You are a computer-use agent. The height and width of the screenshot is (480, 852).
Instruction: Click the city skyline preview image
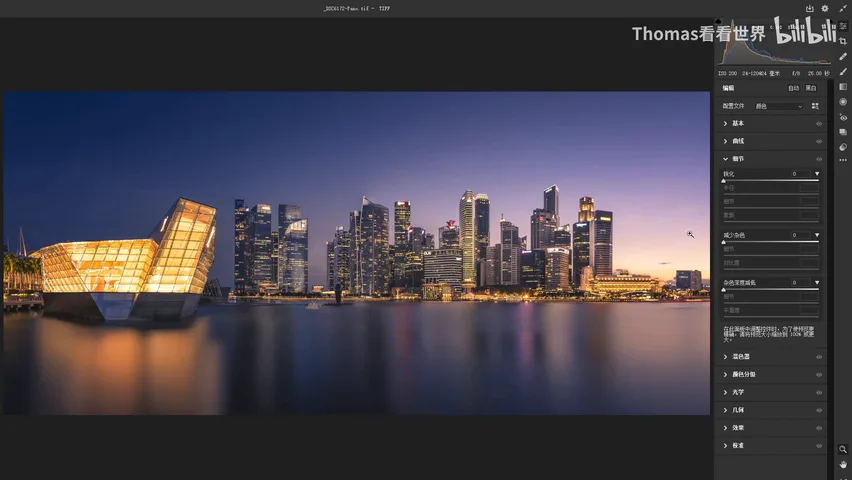click(x=356, y=253)
